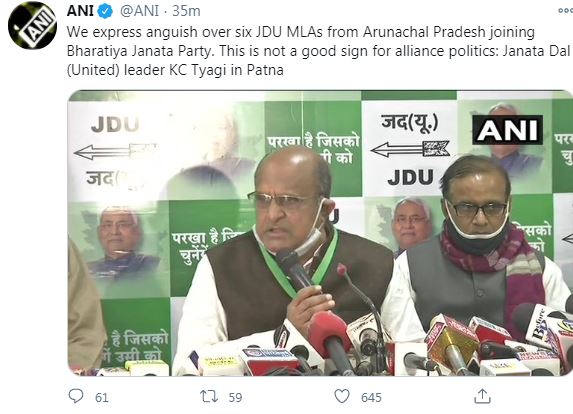The width and height of the screenshot is (573, 414).
Task: Click the ANI display name
Action: tap(80, 11)
